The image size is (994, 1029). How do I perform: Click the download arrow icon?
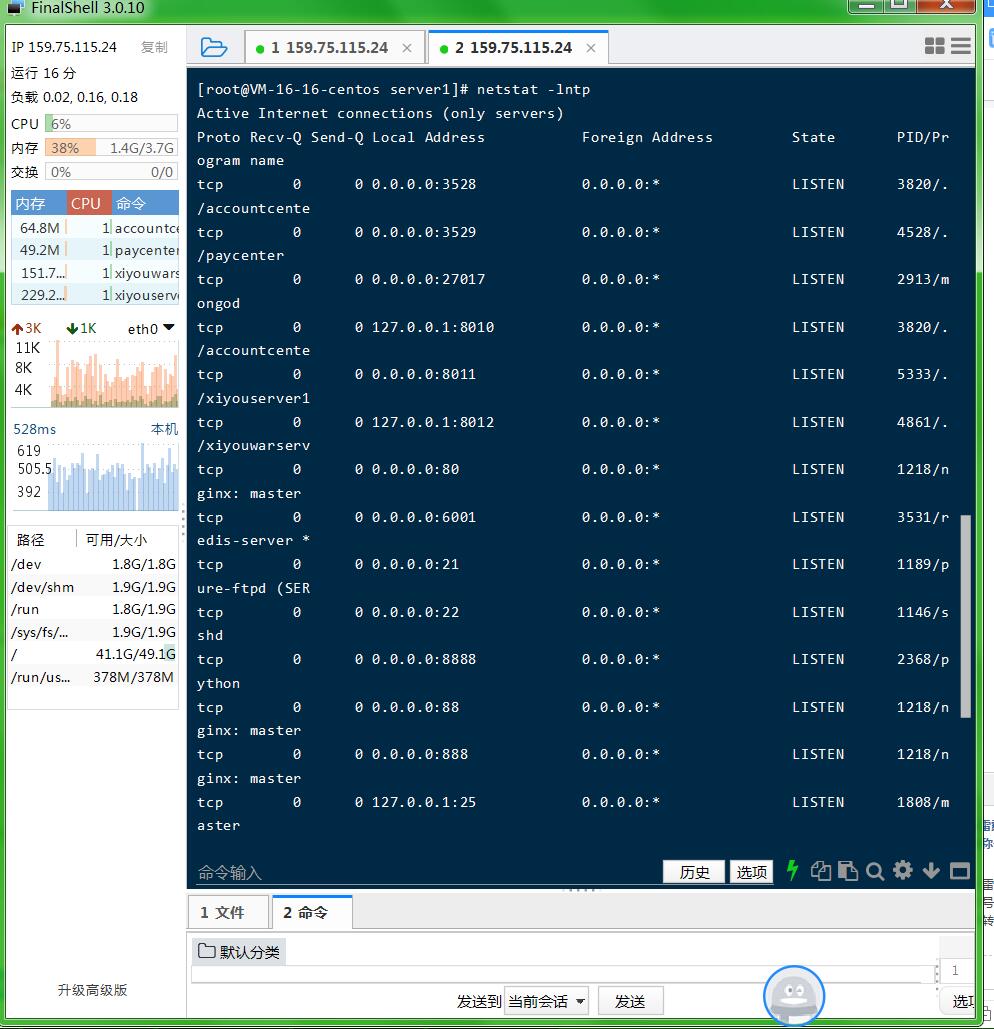931,871
